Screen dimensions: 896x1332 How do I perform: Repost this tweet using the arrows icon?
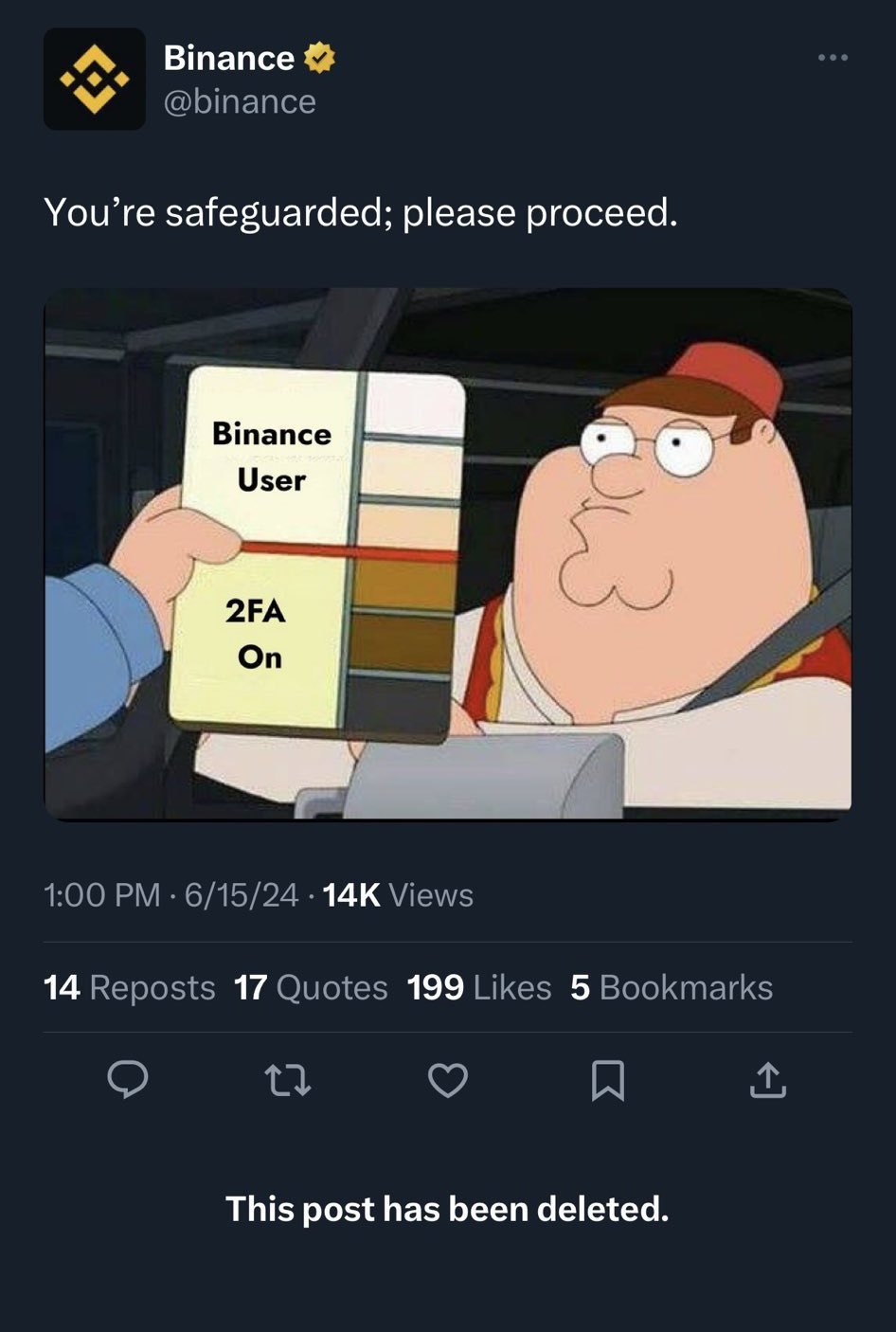288,1080
